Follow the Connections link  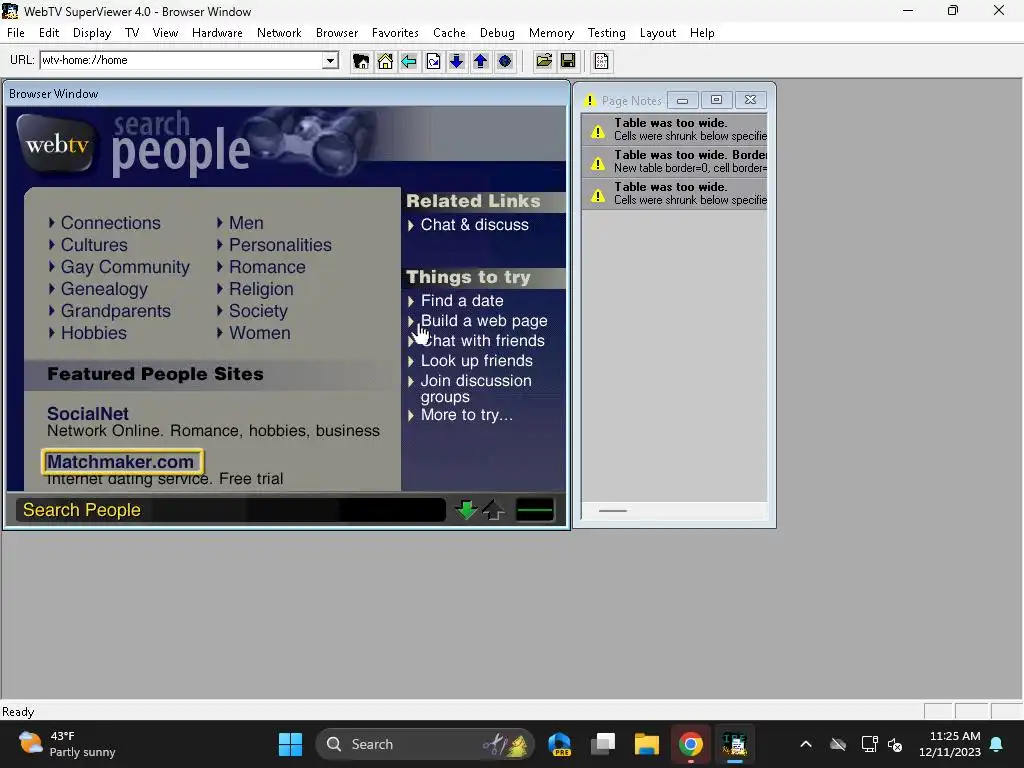[110, 223]
